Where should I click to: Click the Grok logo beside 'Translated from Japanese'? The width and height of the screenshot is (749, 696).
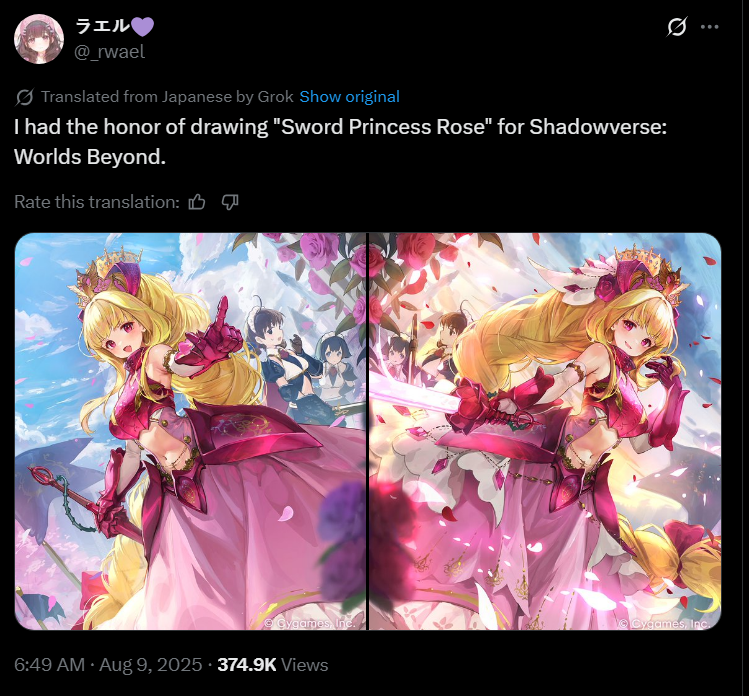coord(24,97)
